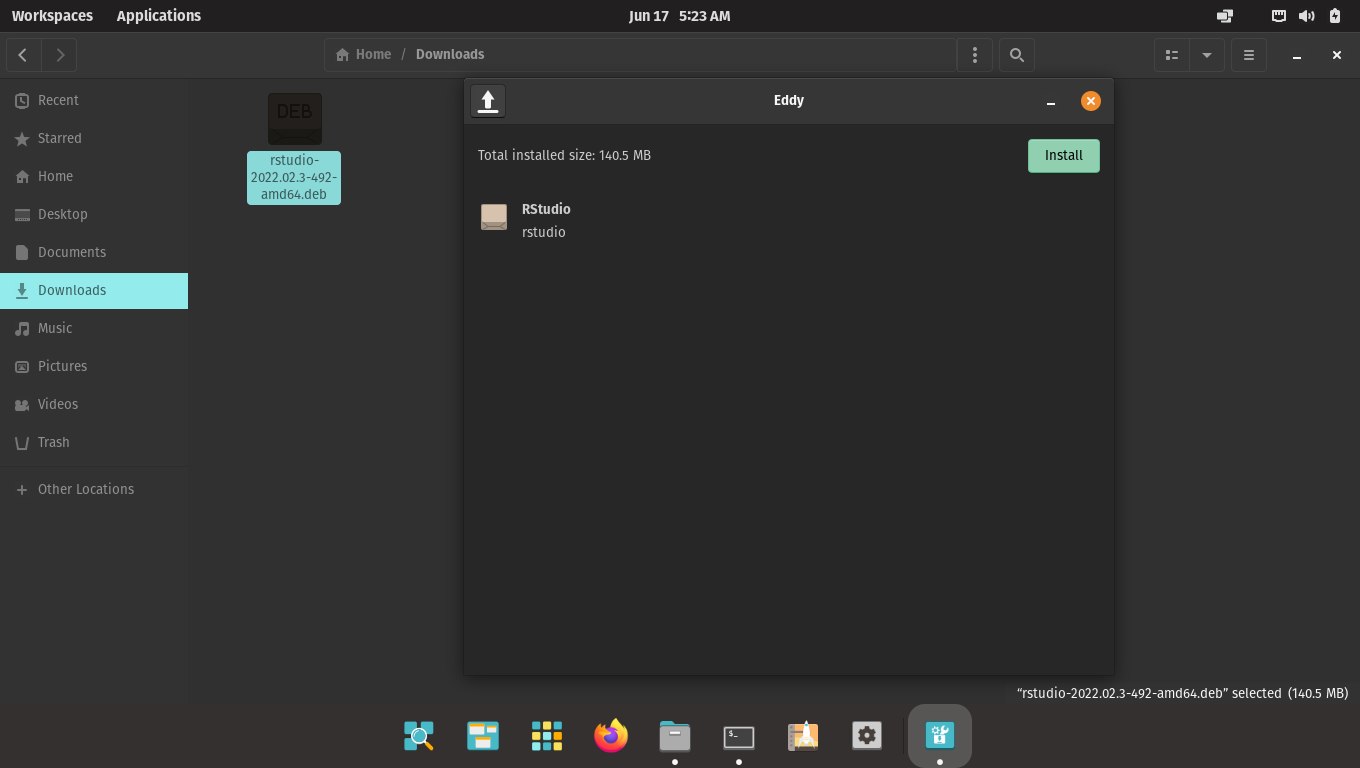Open the Applications menu
The height and width of the screenshot is (768, 1360).
[x=158, y=16]
